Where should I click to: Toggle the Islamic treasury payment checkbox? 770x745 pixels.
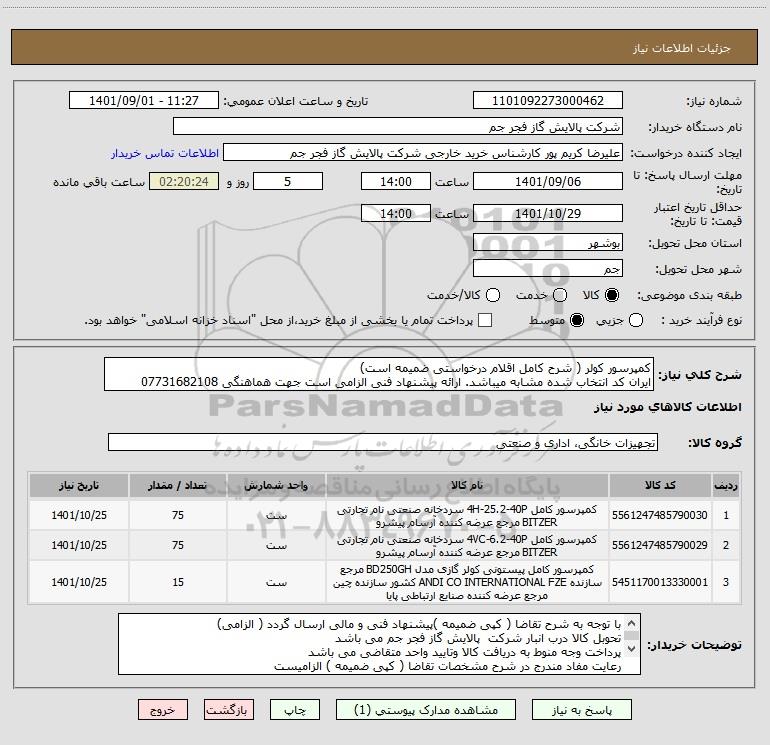pos(485,320)
